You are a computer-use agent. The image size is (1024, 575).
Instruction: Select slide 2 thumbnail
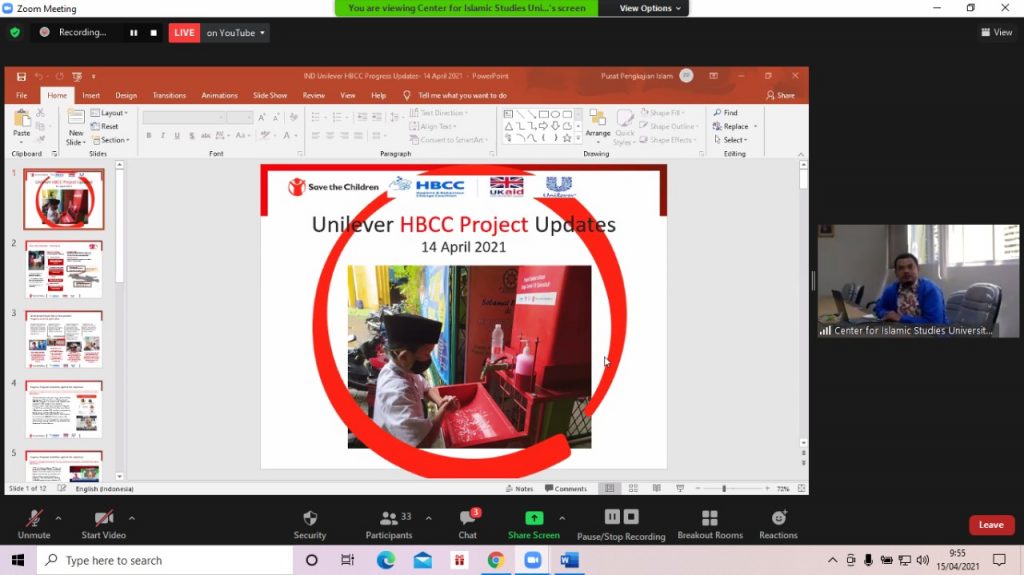pyautogui.click(x=64, y=269)
